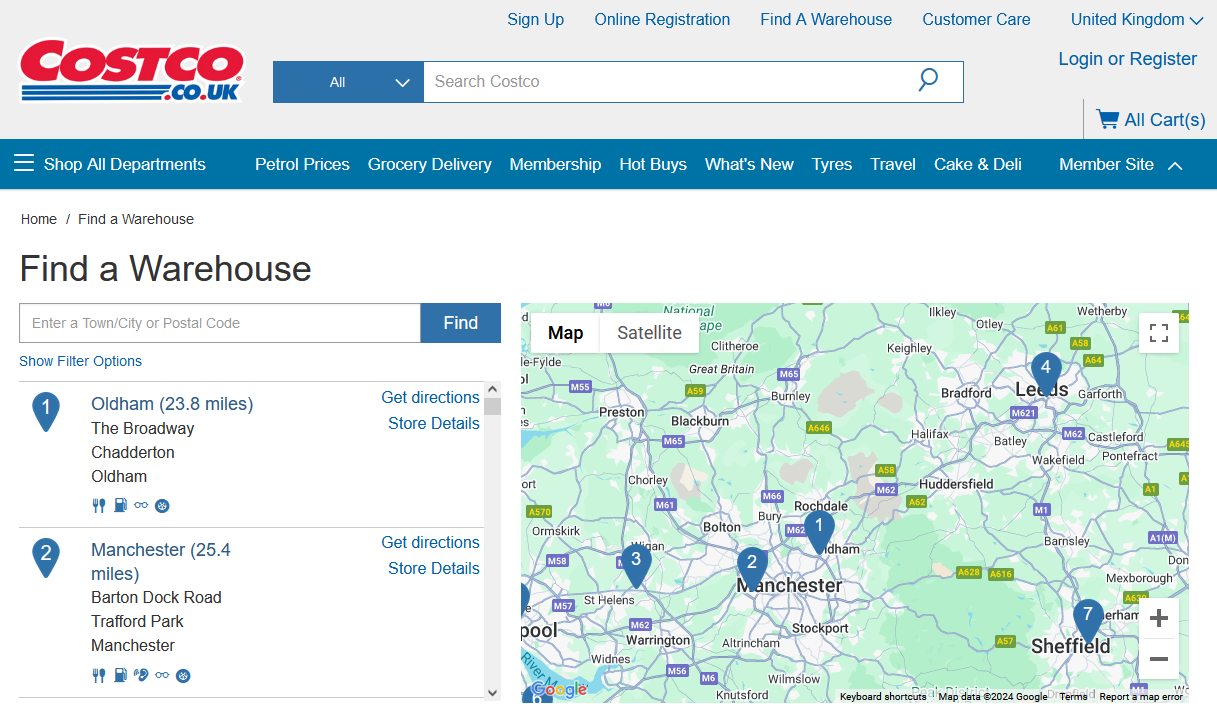Collapse the Member Site menu with its chevron
Image resolution: width=1217 pixels, height=704 pixels.
1175,164
